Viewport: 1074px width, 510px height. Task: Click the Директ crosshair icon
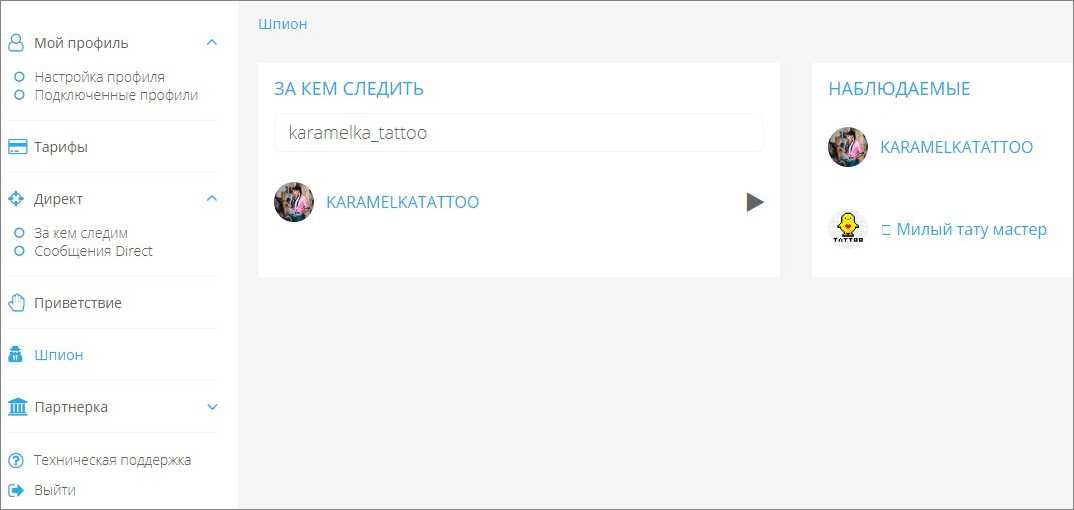coord(16,199)
